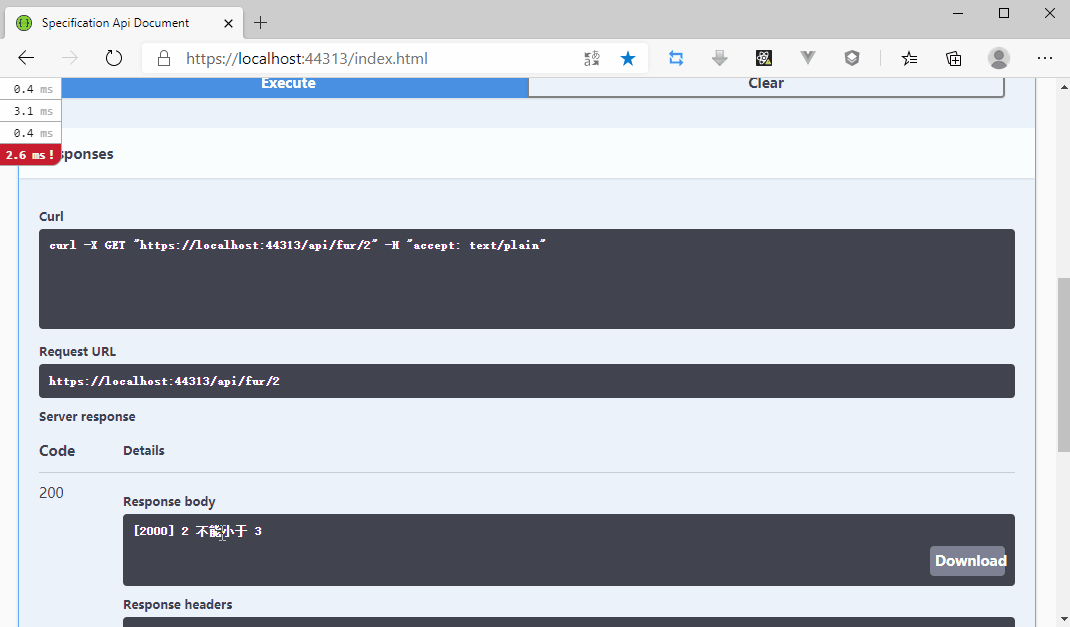Expand the red 2.6 ms profiler timing
Viewport: 1070px width, 627px height.
30,155
